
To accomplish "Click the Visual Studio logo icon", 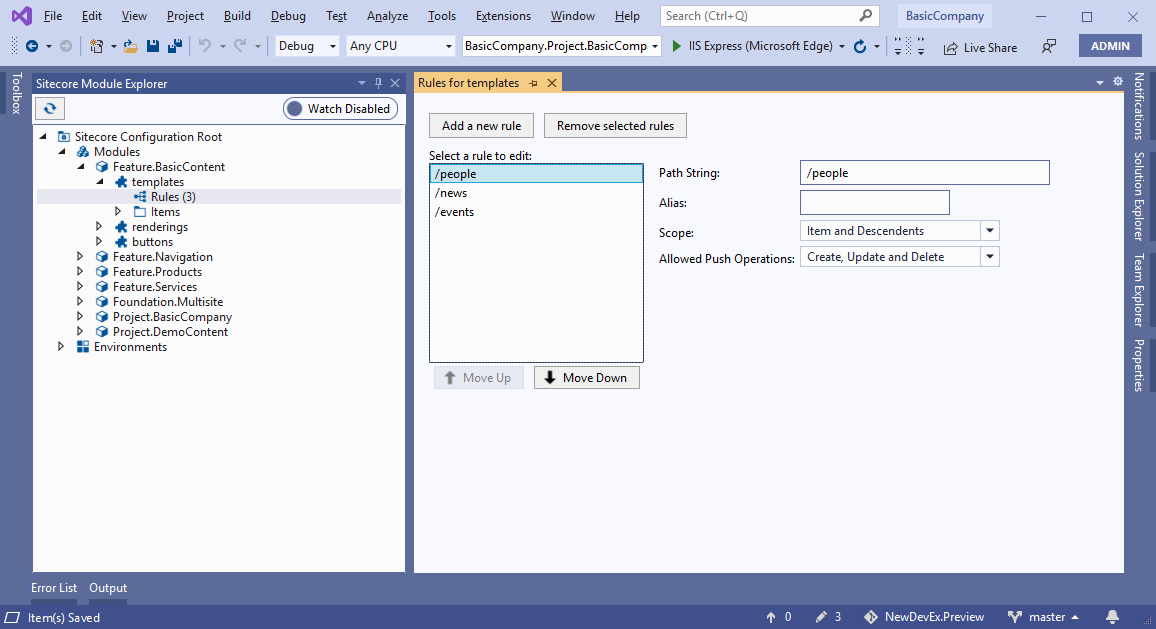I will coord(21,15).
